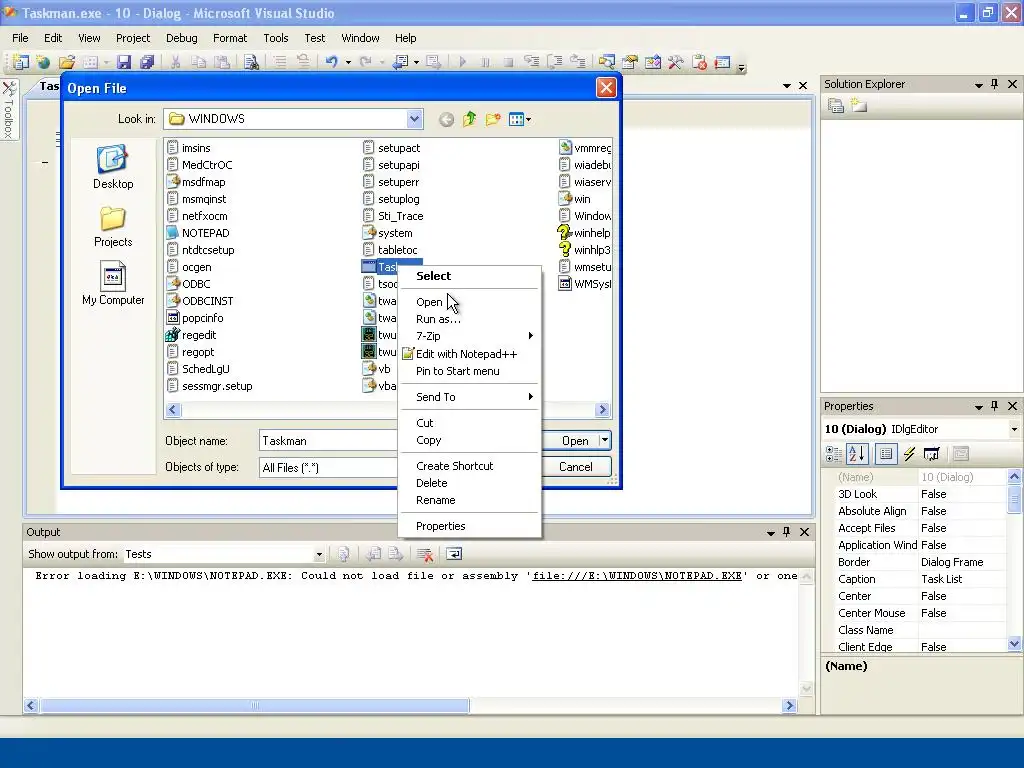
Task: Choose Edit with Notepad++ in context menu
Action: point(470,354)
